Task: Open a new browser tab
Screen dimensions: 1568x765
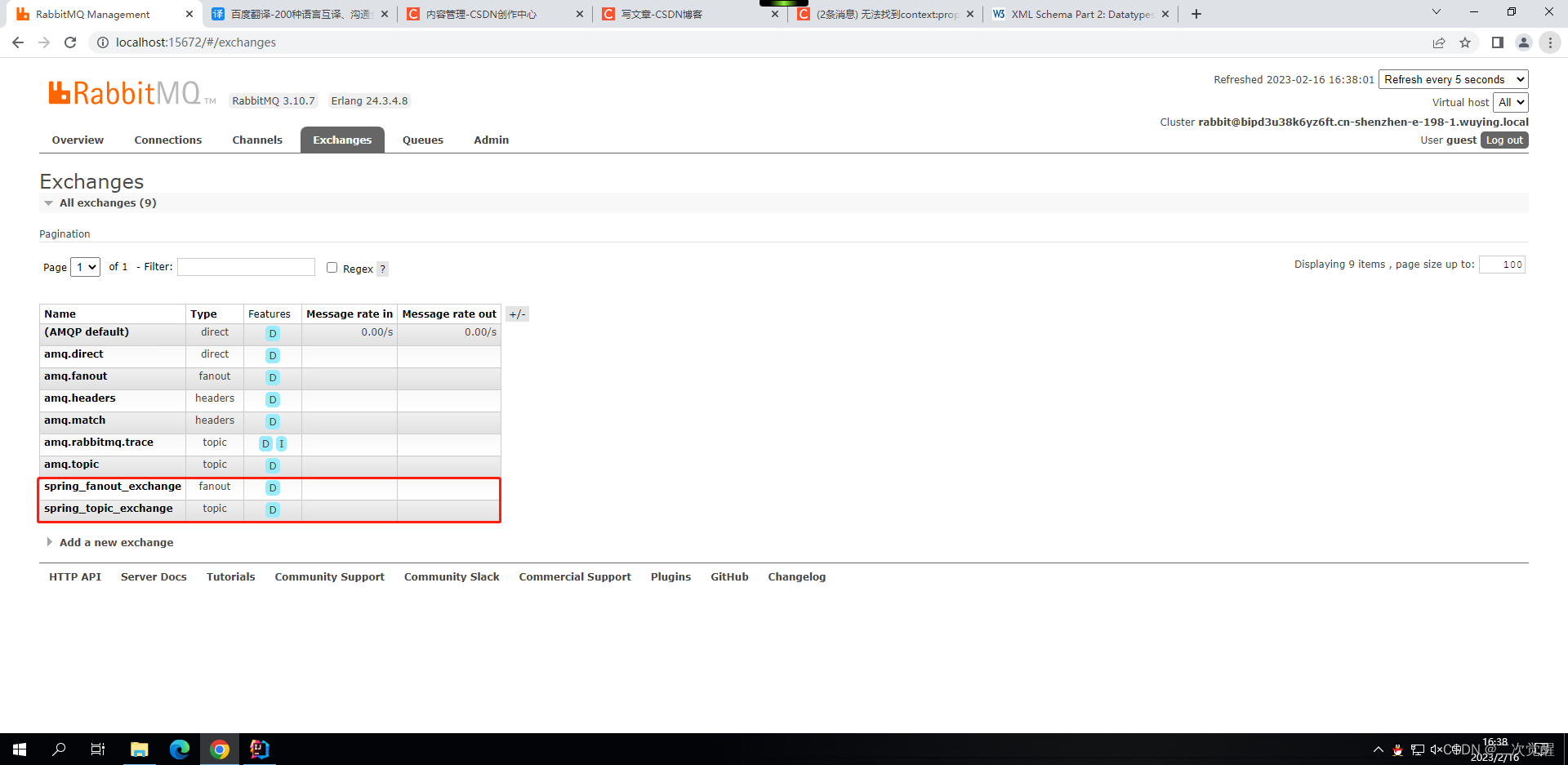Action: click(1196, 14)
